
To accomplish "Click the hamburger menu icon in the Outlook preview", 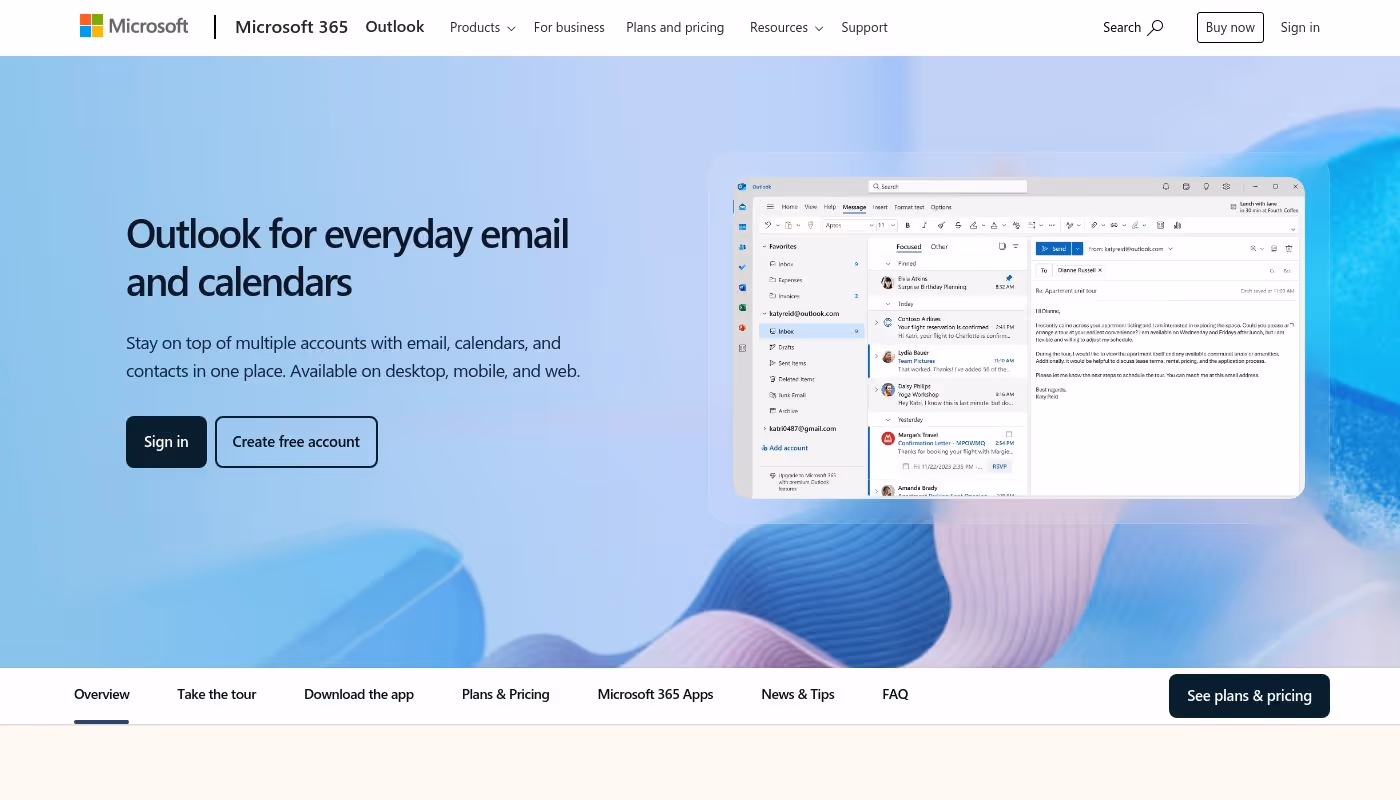I will [770, 207].
